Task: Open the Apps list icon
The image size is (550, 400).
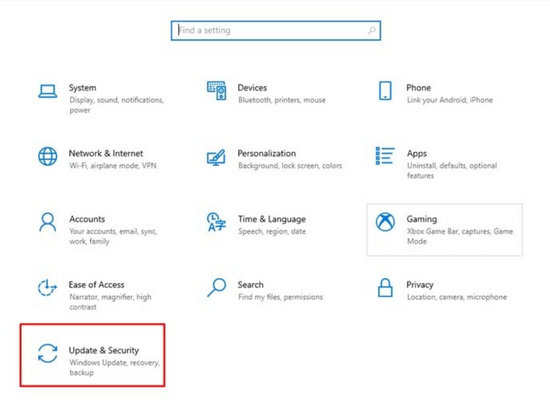Action: click(385, 156)
